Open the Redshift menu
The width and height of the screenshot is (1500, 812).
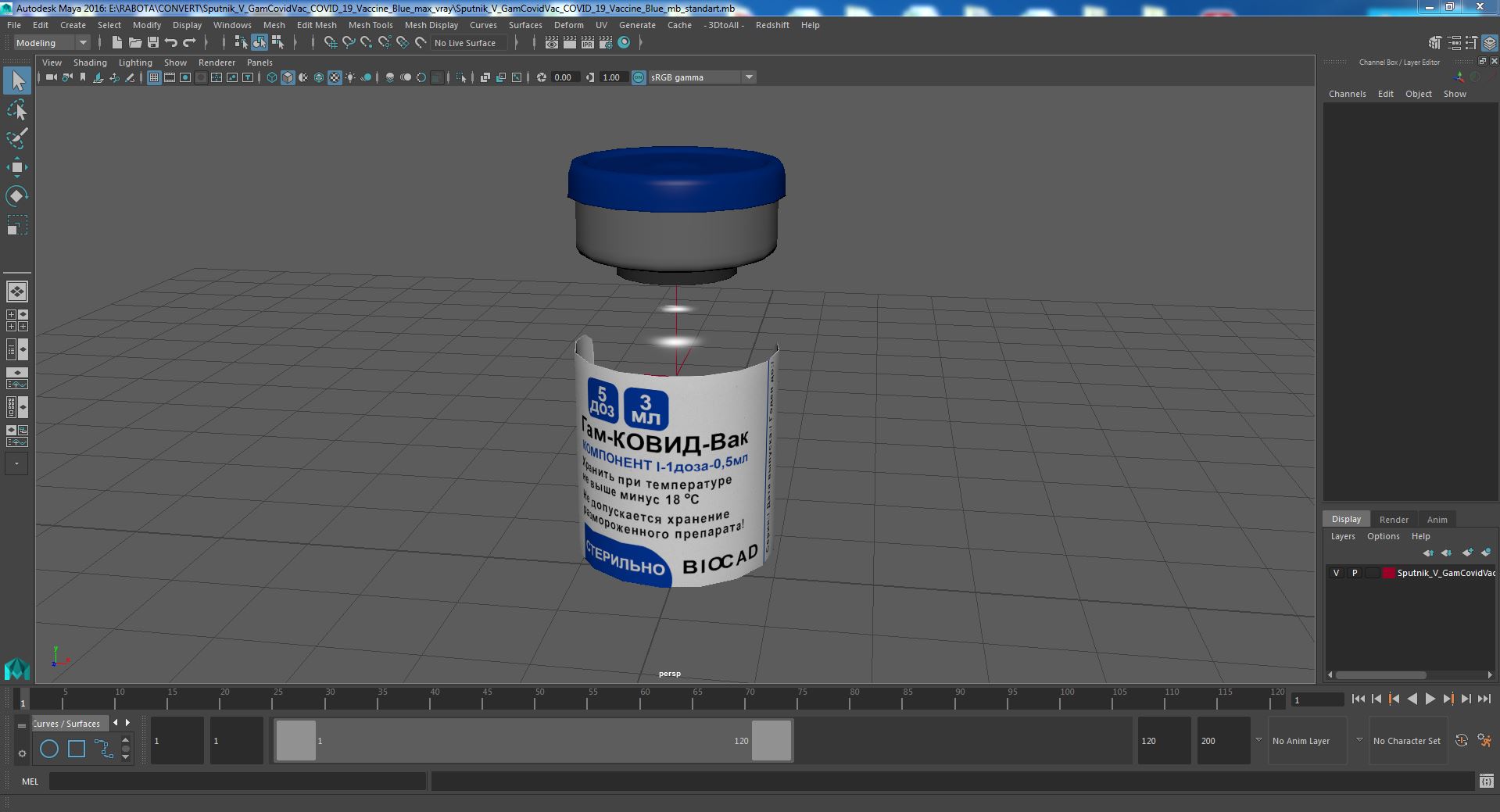tap(772, 25)
